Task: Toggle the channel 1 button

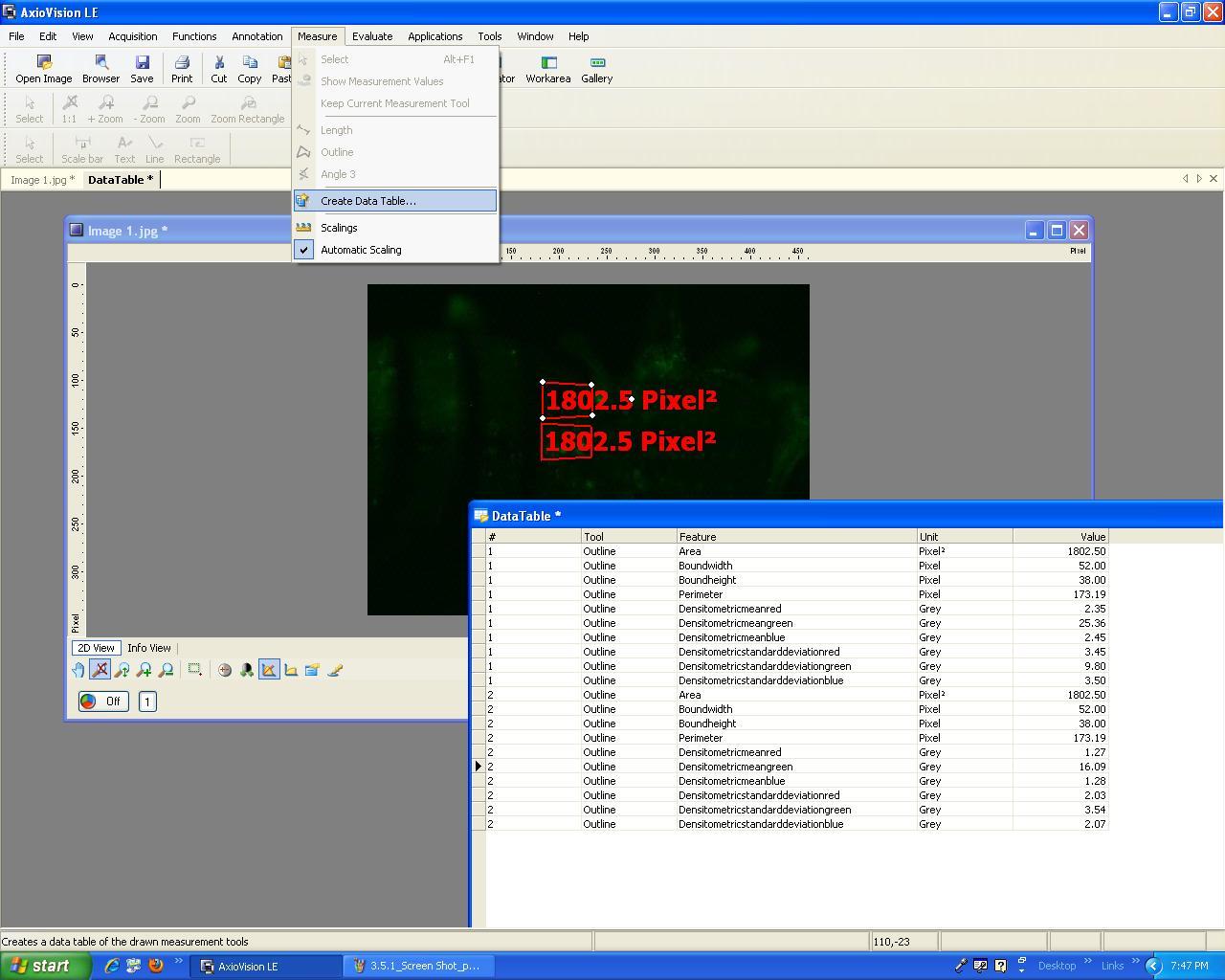Action: (147, 702)
